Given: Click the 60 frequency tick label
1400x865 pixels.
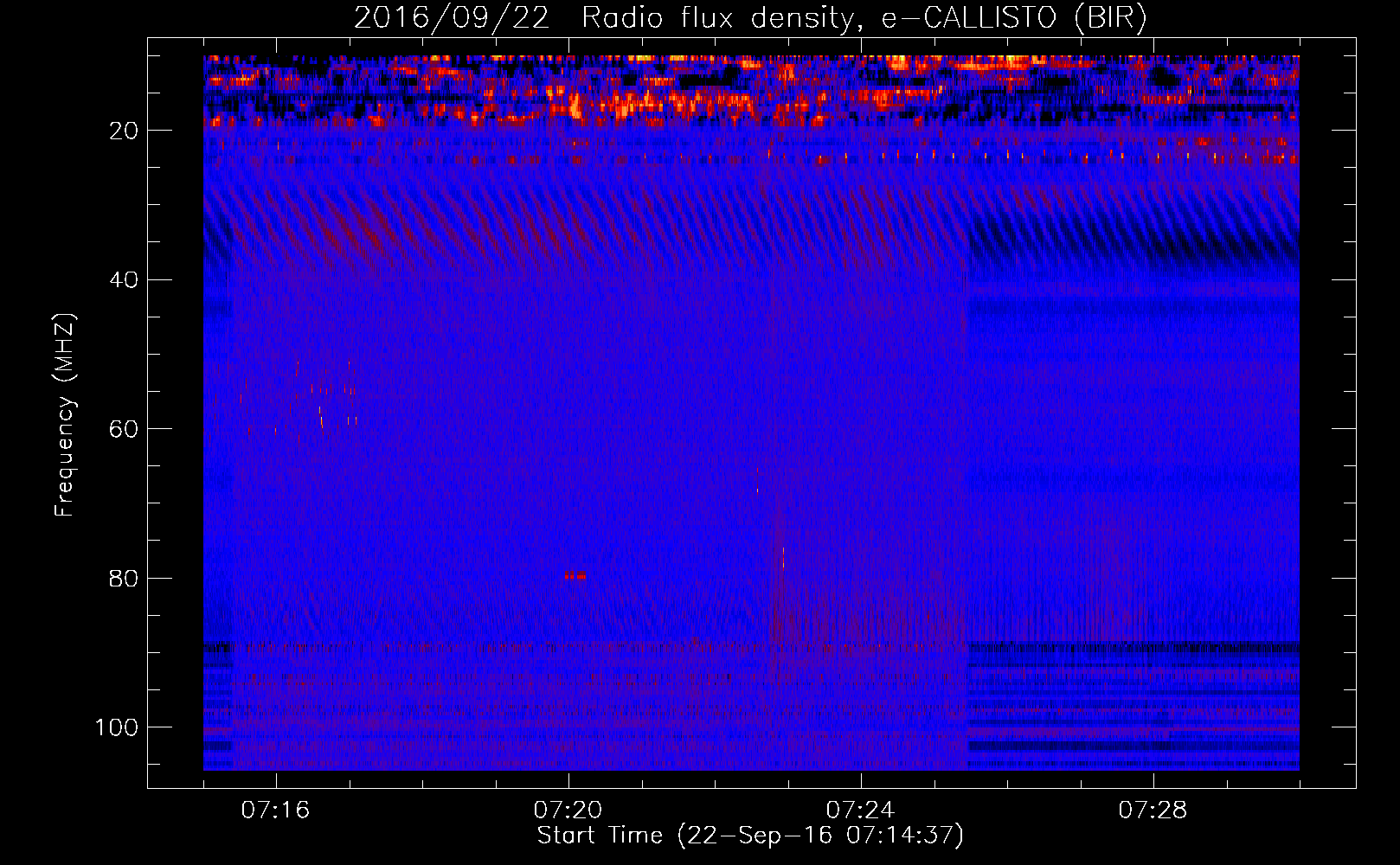Looking at the screenshot, I should click(x=125, y=430).
